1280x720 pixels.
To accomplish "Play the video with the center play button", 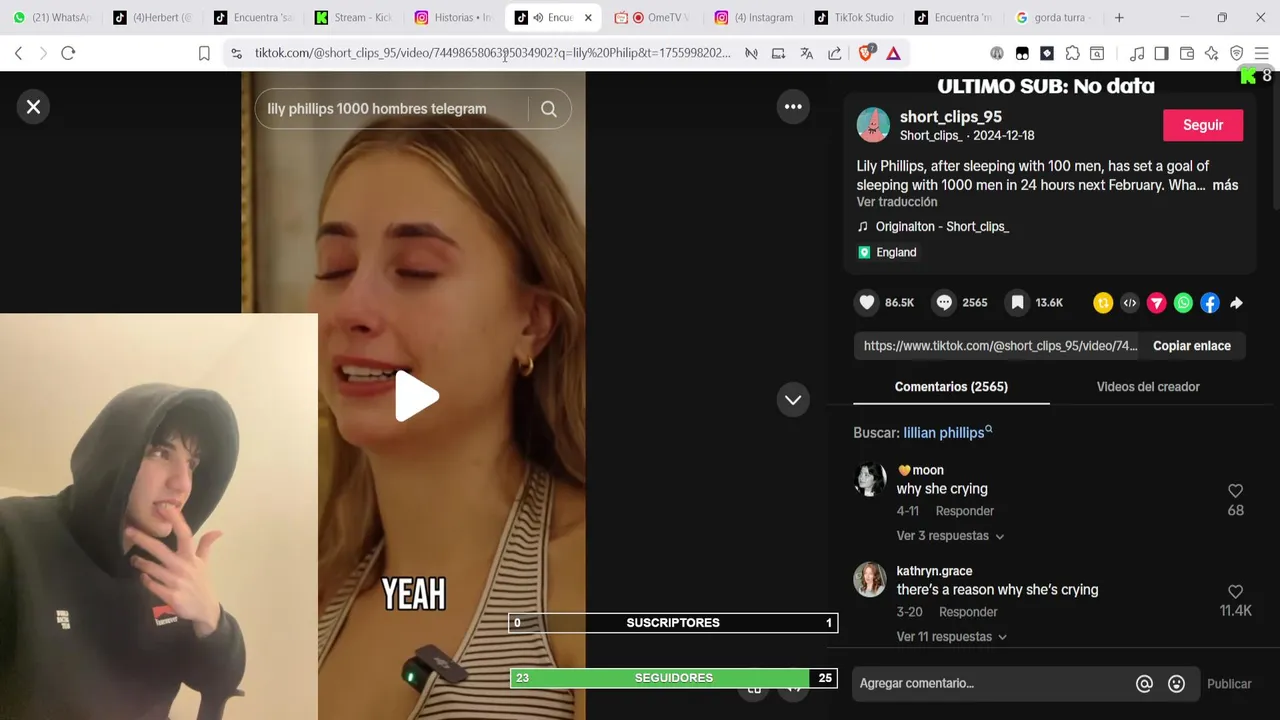I will (x=416, y=397).
